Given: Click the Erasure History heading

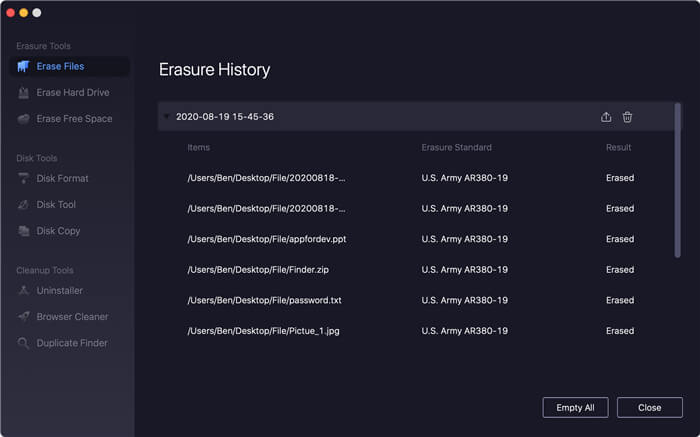Looking at the screenshot, I should 214,70.
